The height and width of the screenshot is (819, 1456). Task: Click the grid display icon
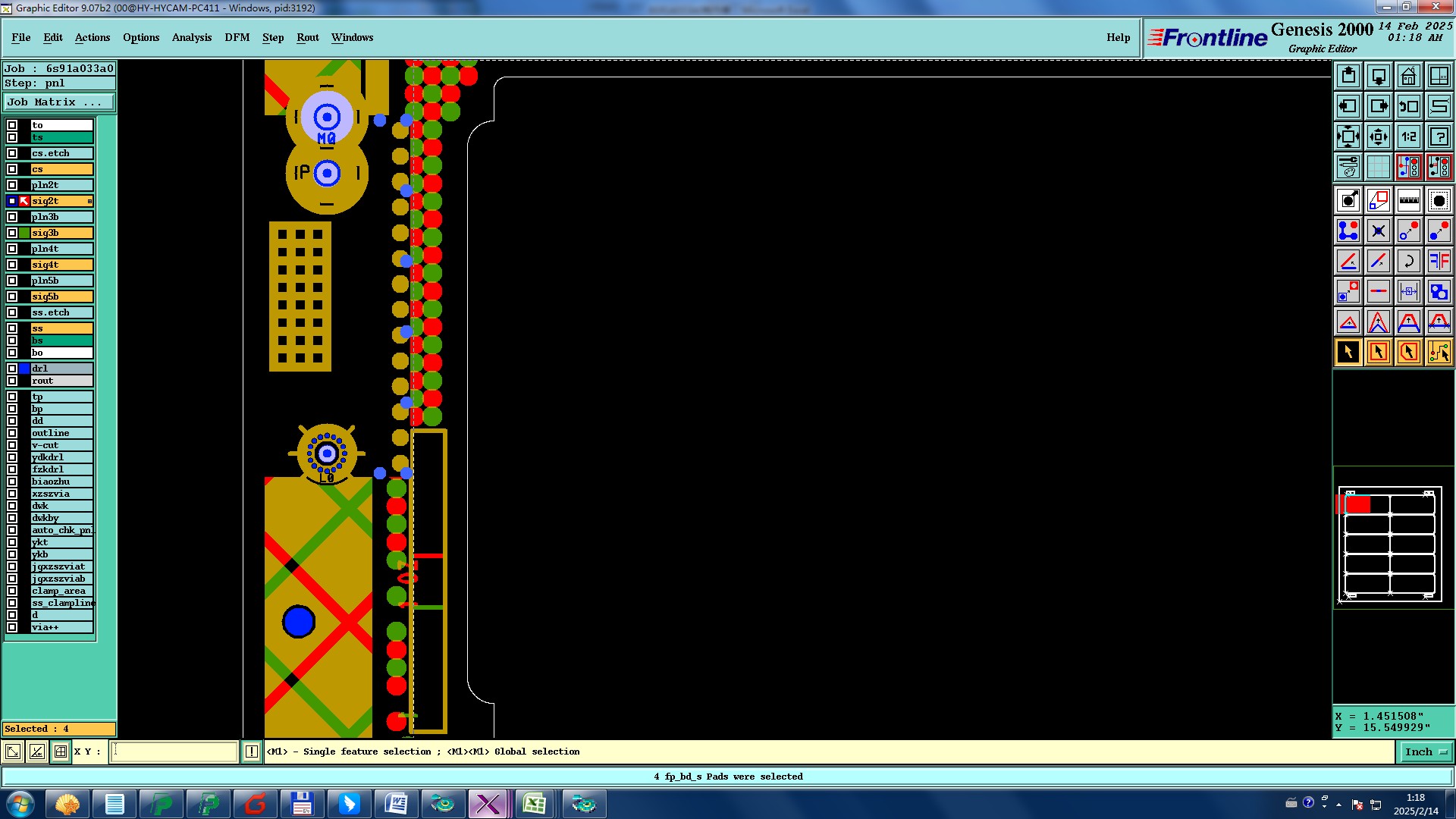click(x=1378, y=167)
